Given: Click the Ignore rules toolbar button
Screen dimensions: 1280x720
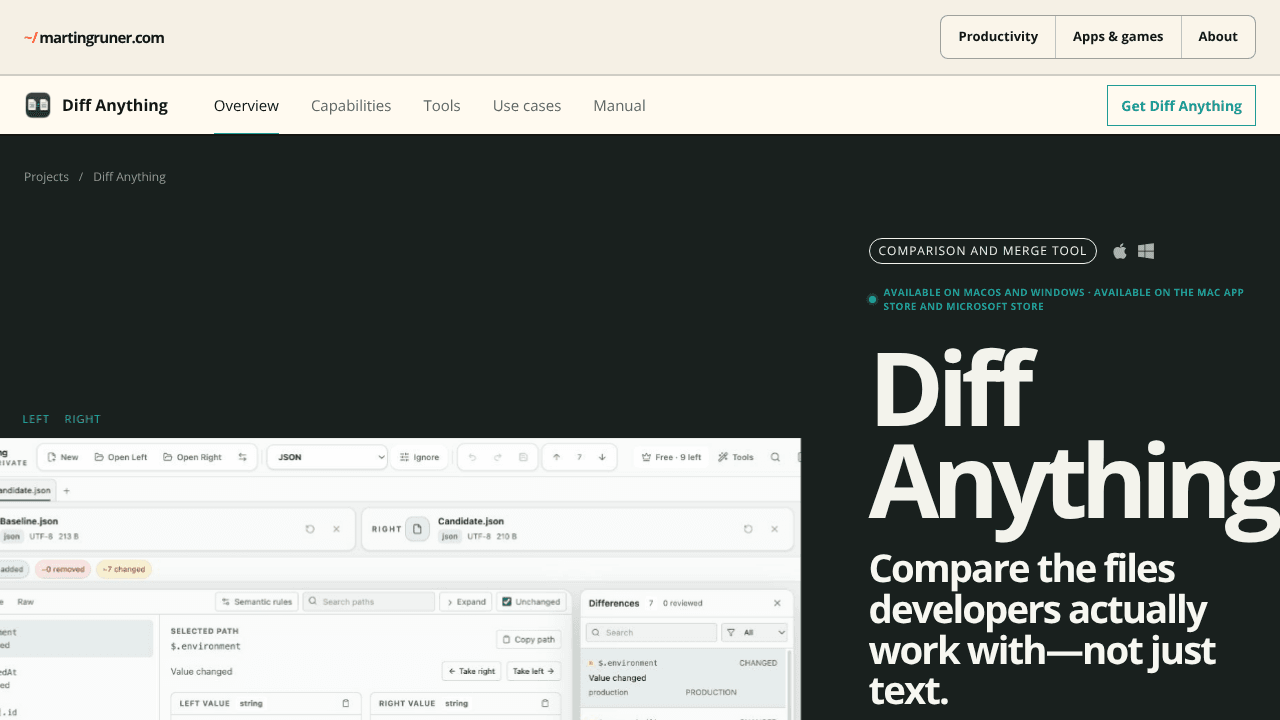Looking at the screenshot, I should point(419,457).
